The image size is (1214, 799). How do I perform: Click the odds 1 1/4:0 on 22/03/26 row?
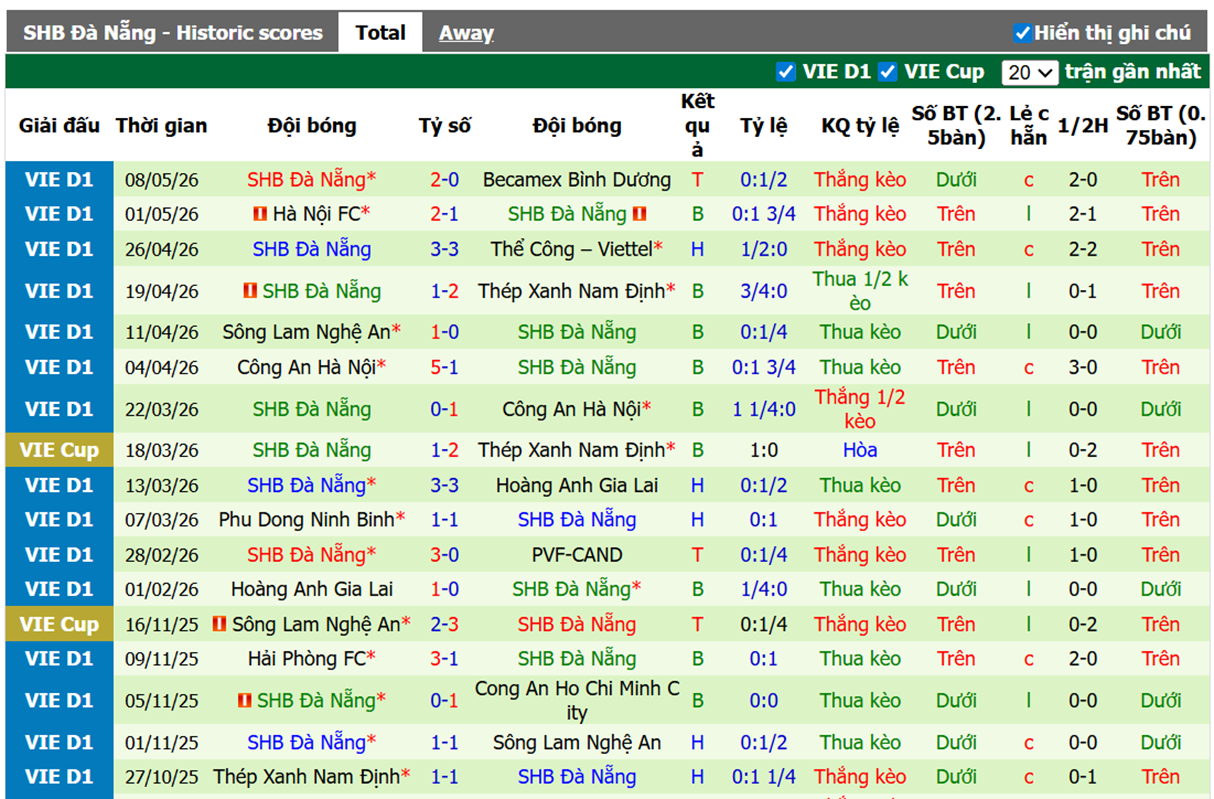click(764, 409)
